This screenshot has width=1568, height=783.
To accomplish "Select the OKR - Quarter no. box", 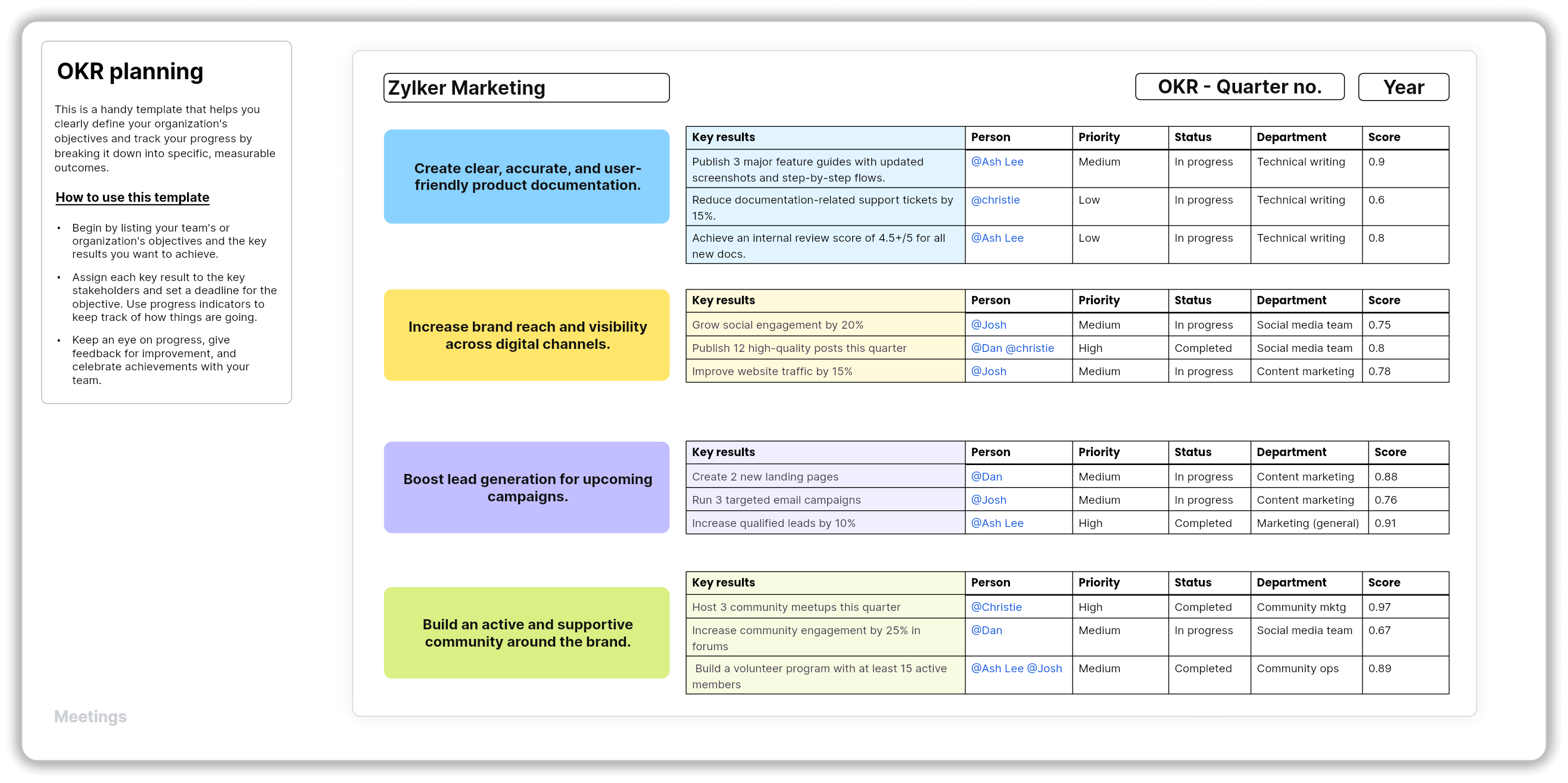I will (1239, 87).
